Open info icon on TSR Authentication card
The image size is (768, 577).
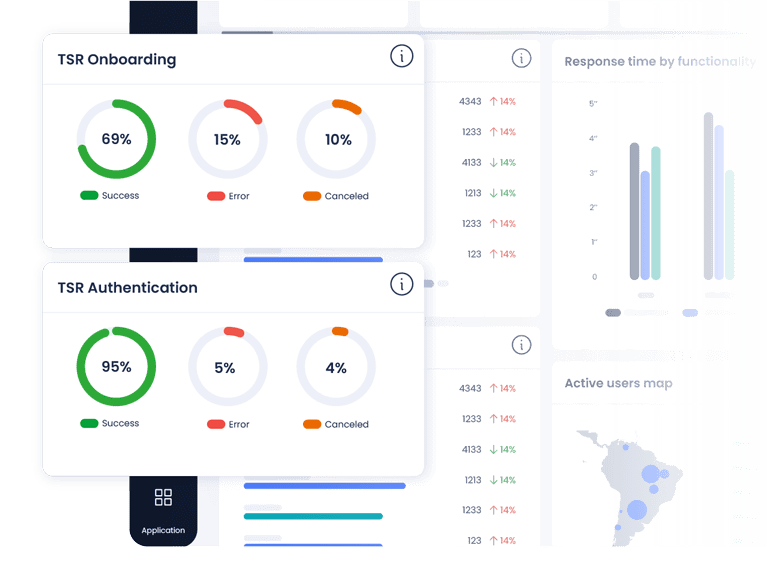point(401,284)
